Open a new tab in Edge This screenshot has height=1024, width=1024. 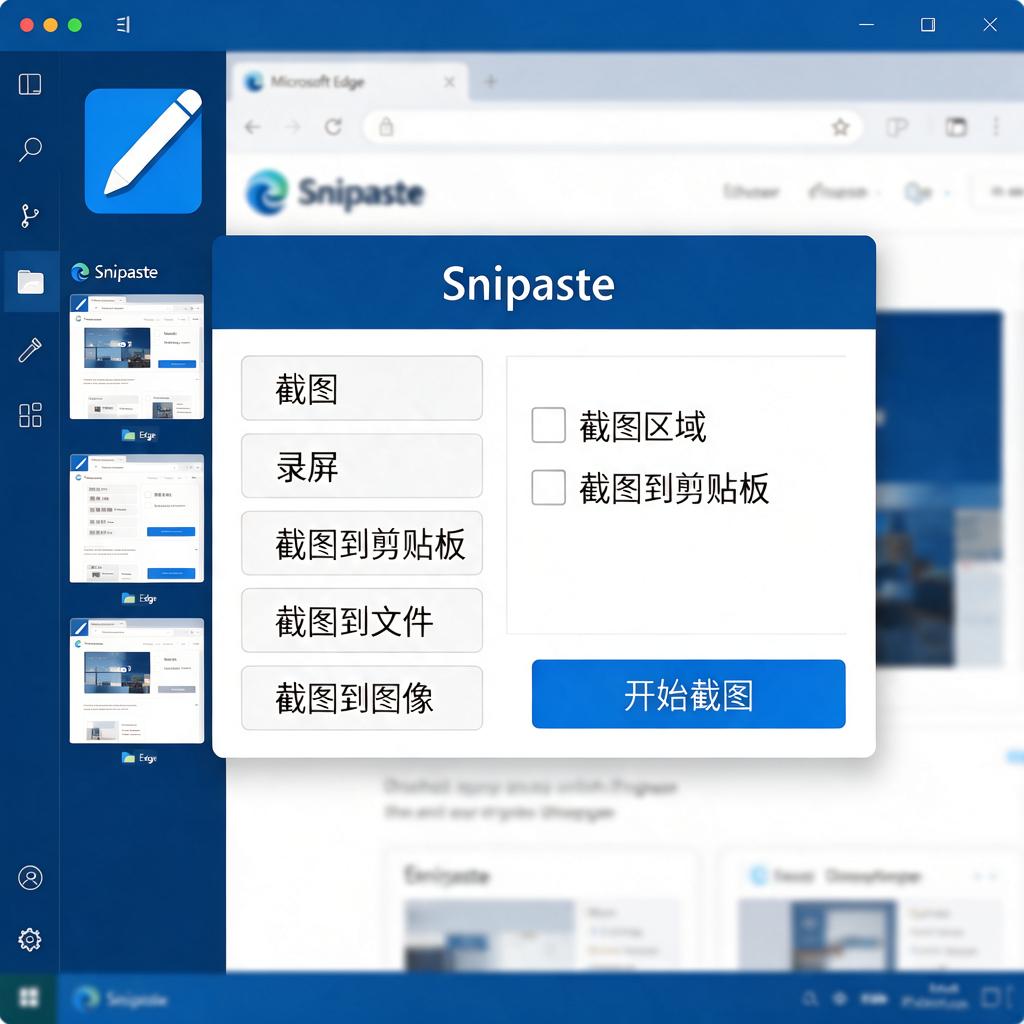491,82
